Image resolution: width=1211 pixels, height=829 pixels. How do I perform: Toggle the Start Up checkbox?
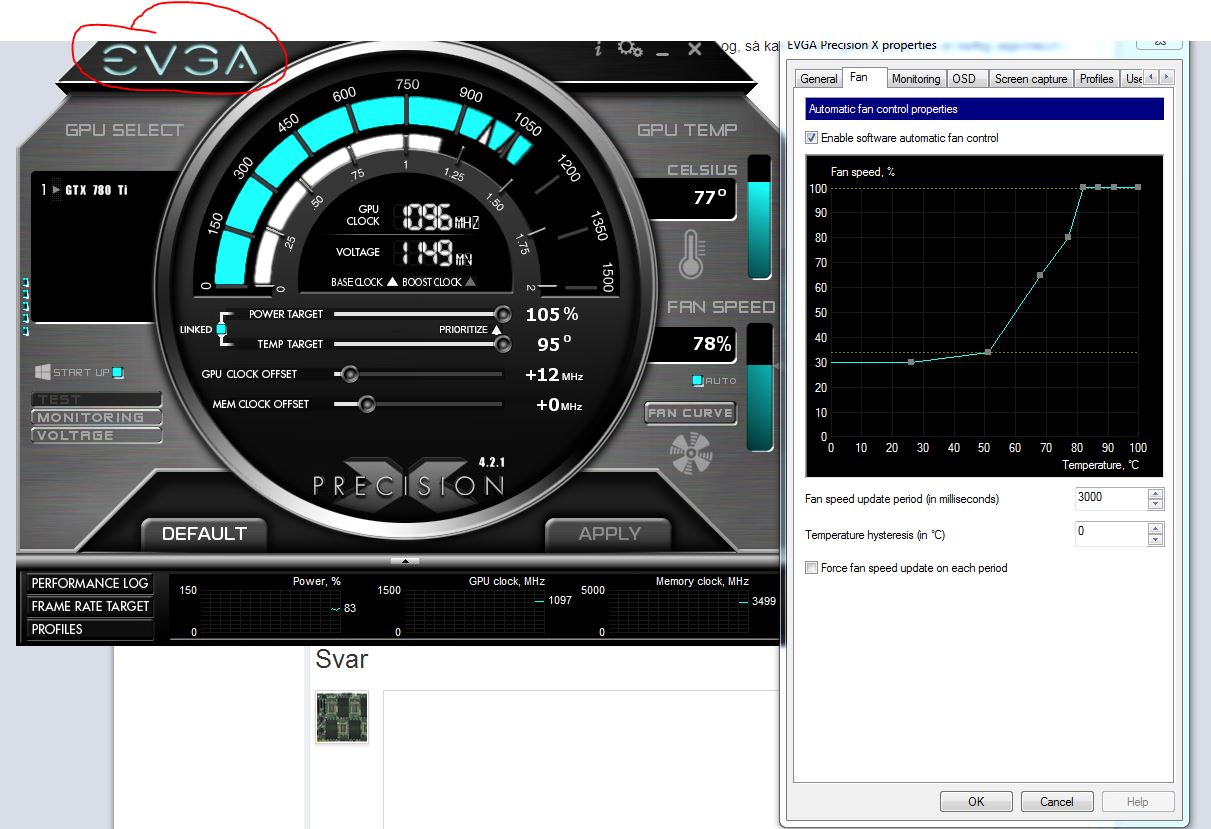[118, 372]
